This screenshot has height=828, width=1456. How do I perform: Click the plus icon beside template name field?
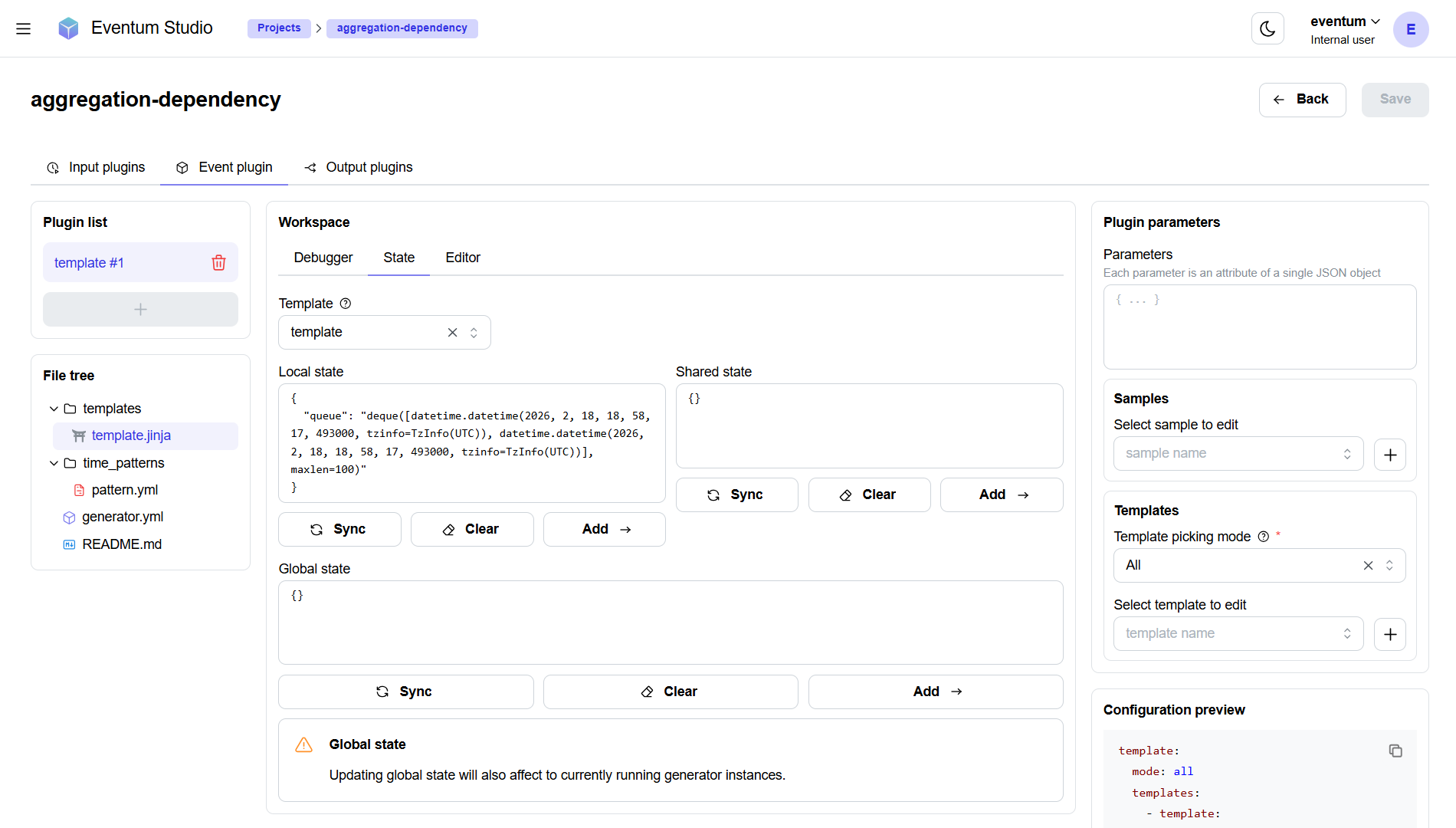click(x=1390, y=634)
